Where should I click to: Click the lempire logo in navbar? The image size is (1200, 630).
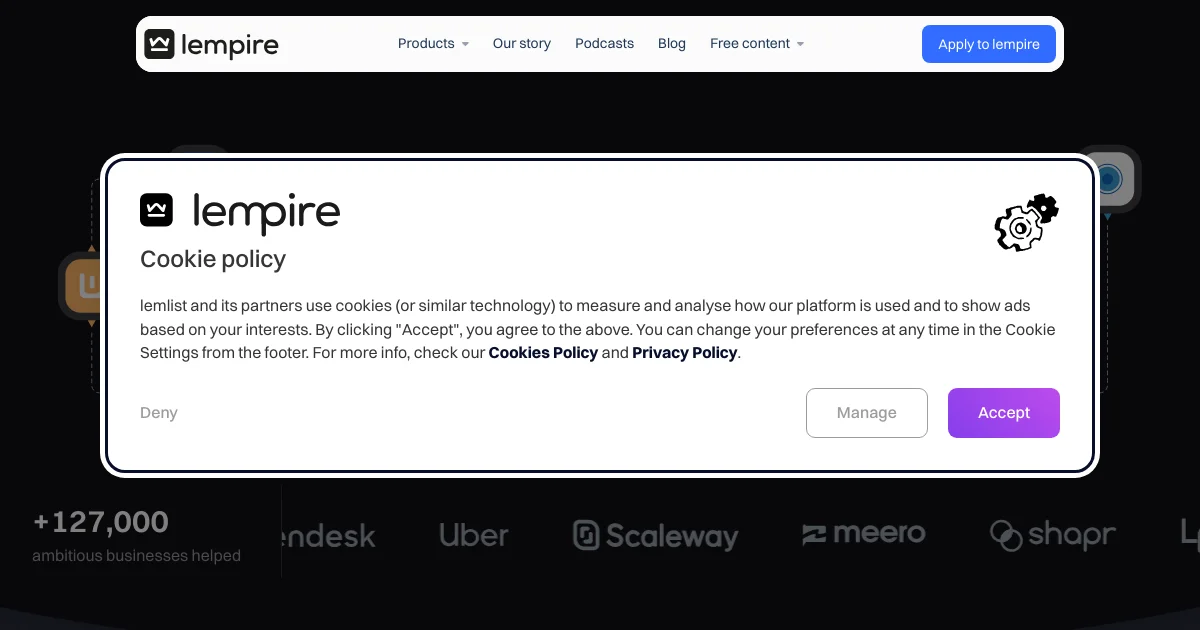[211, 44]
